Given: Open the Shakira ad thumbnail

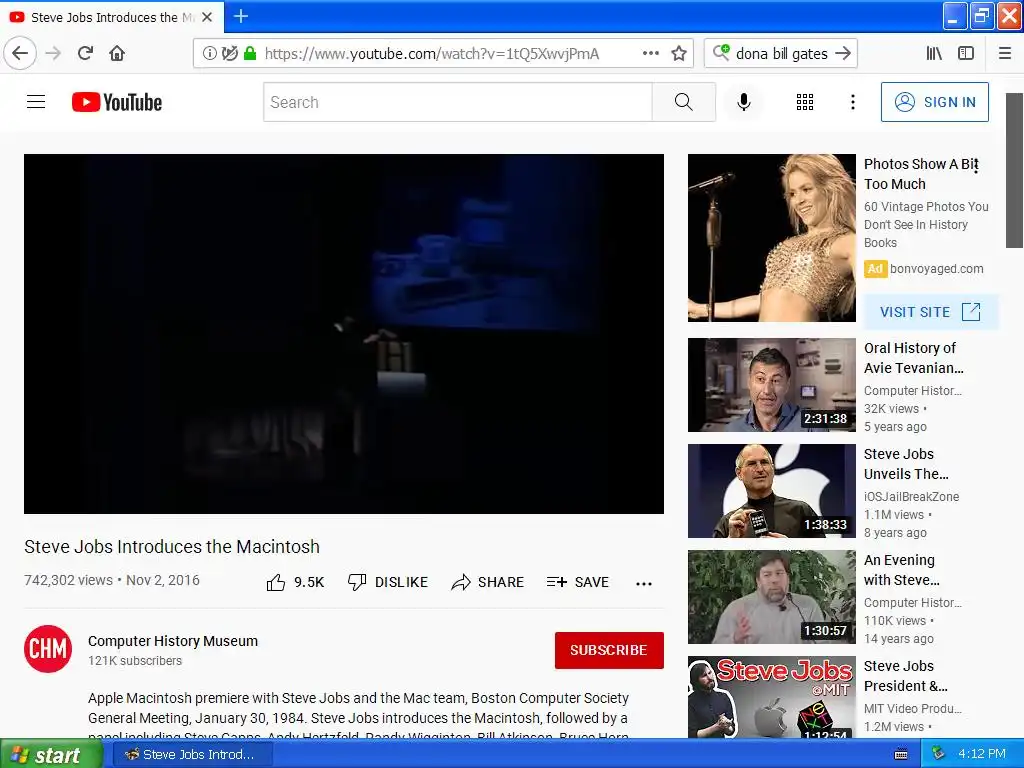Looking at the screenshot, I should [x=771, y=238].
